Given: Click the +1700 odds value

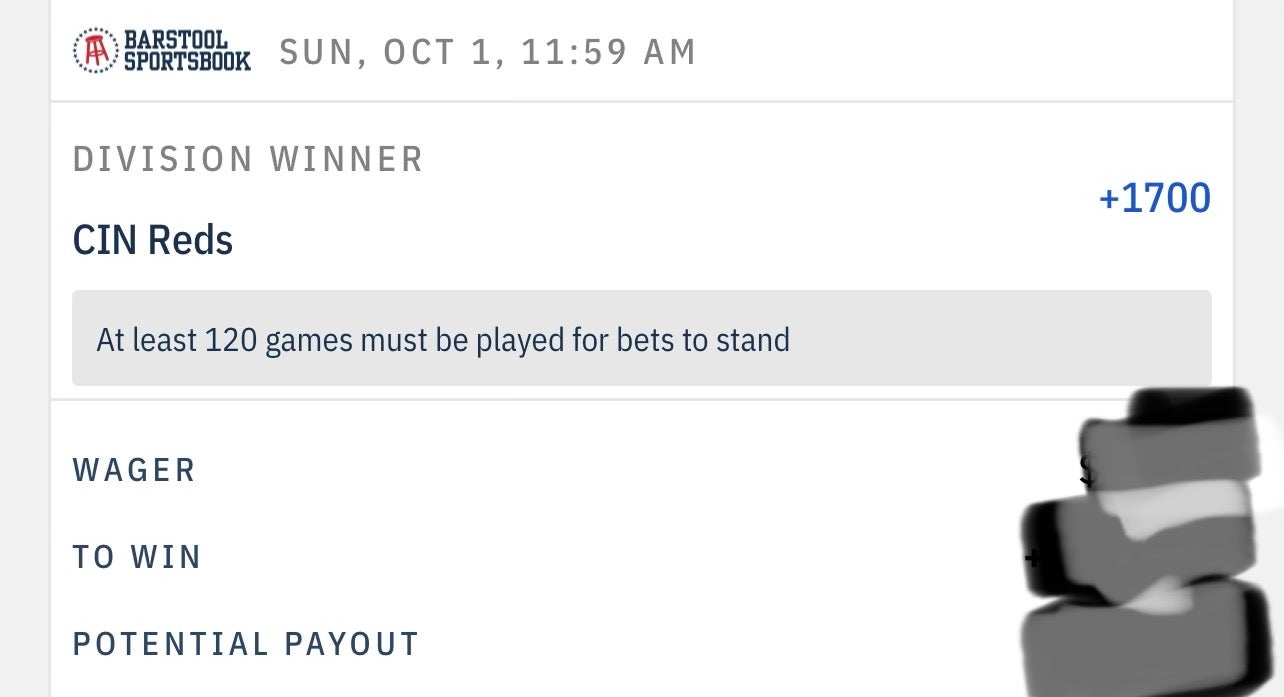Looking at the screenshot, I should click(x=1154, y=198).
